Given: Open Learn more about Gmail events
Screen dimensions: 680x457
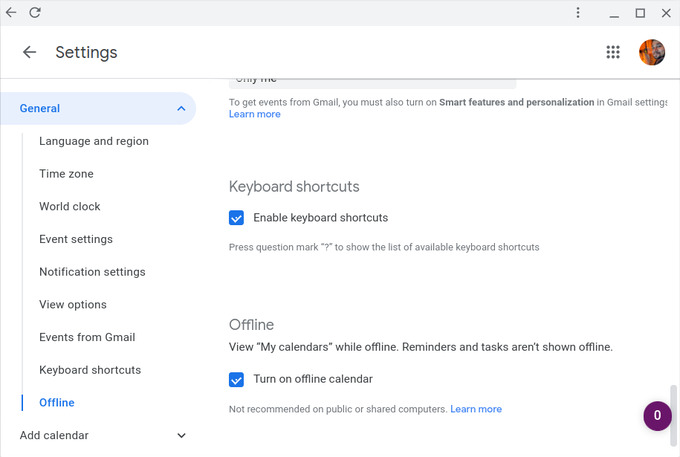Looking at the screenshot, I should pos(255,114).
